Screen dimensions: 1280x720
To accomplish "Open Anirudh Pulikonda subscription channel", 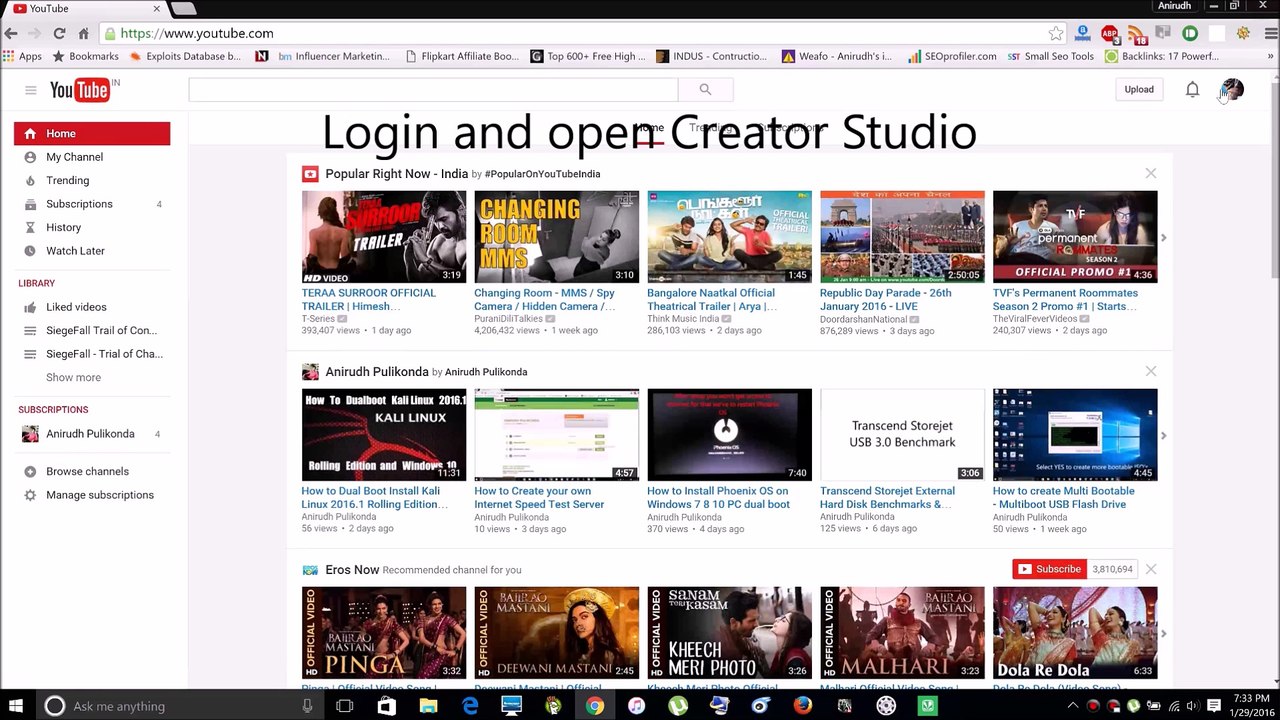I will pos(92,434).
